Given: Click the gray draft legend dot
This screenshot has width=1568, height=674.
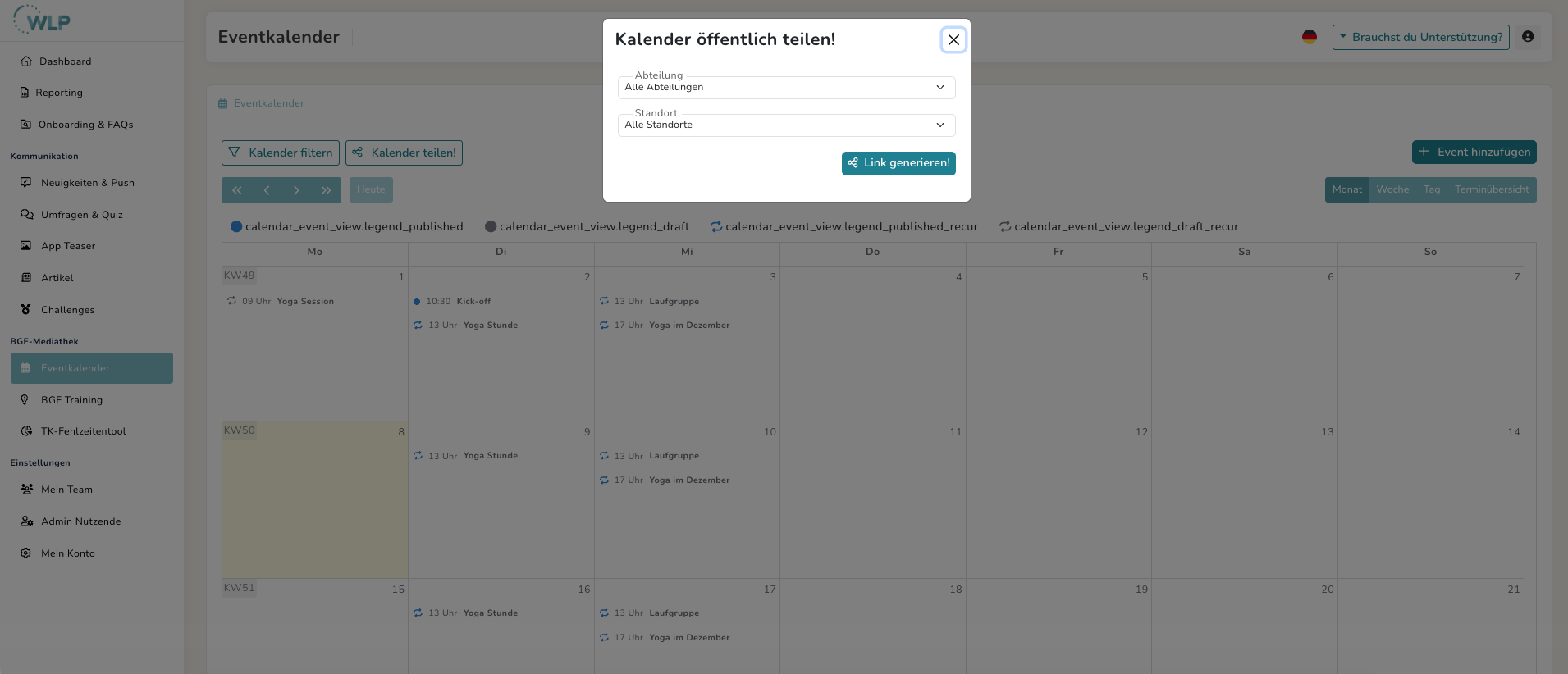Looking at the screenshot, I should (491, 227).
